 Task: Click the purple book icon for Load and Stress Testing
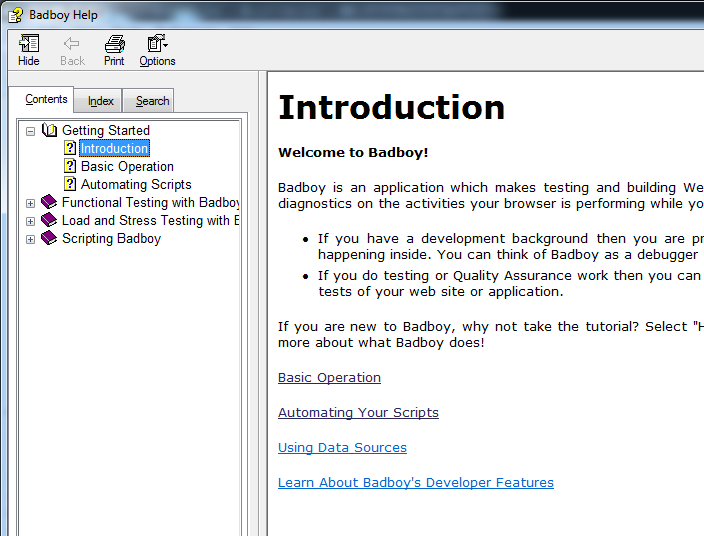click(49, 220)
